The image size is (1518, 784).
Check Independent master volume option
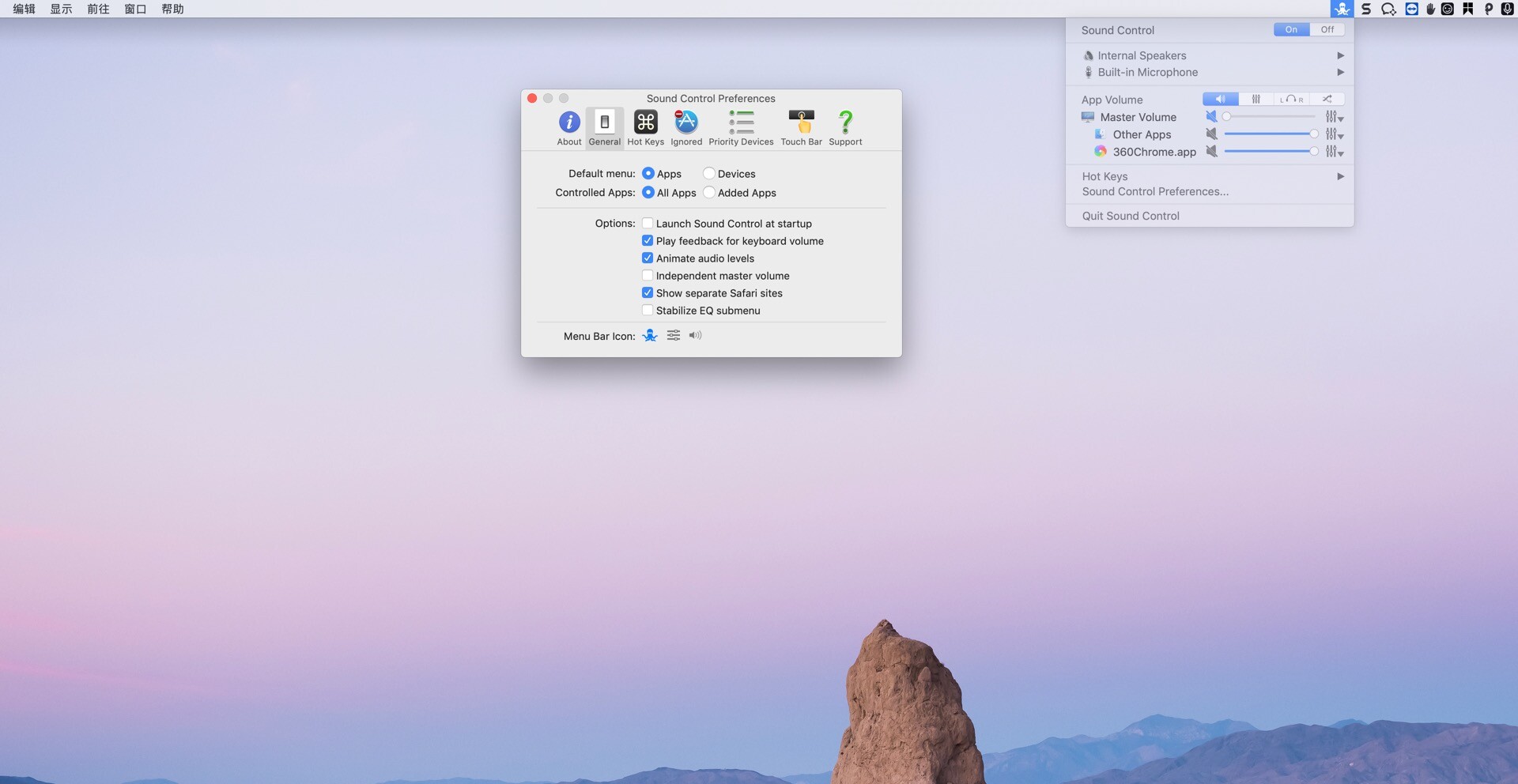click(648, 275)
